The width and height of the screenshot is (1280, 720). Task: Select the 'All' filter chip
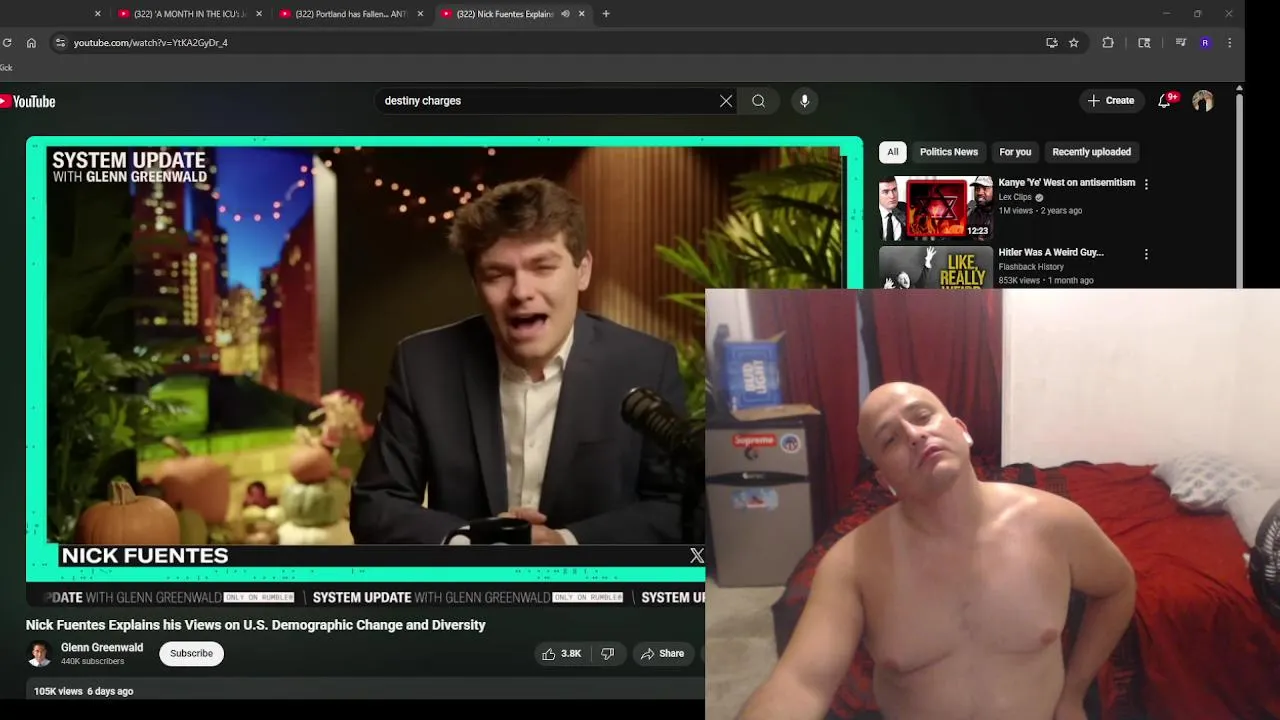pyautogui.click(x=893, y=152)
